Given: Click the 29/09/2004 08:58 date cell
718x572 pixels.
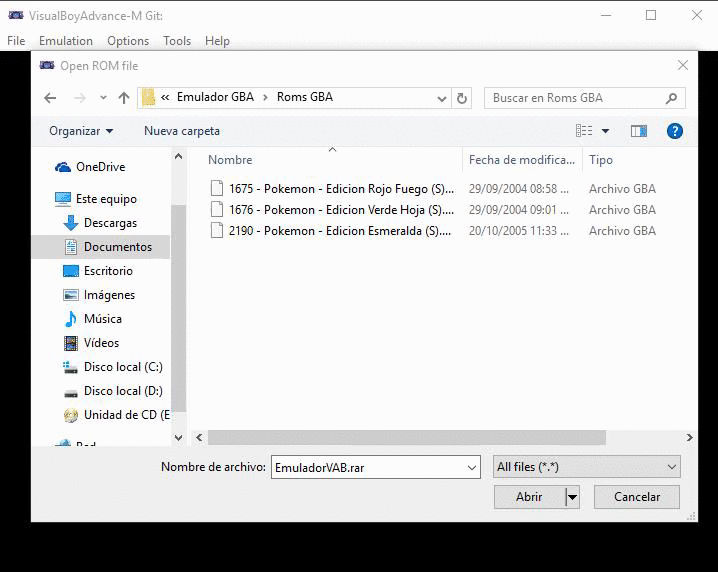Looking at the screenshot, I should coord(519,189).
